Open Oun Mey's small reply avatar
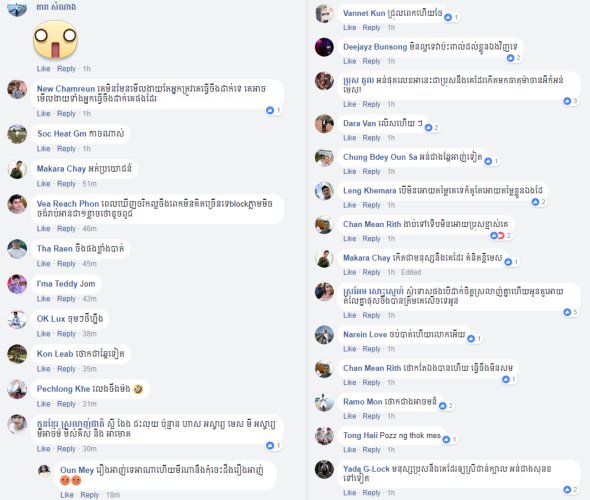 click(44, 471)
